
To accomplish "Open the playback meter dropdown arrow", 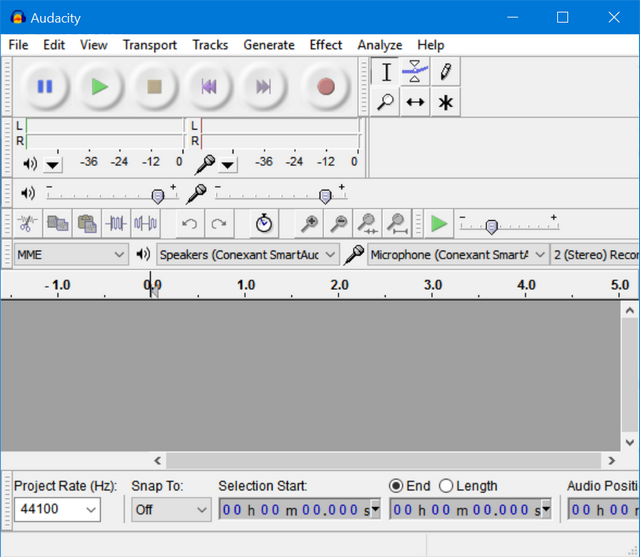I will [x=52, y=165].
